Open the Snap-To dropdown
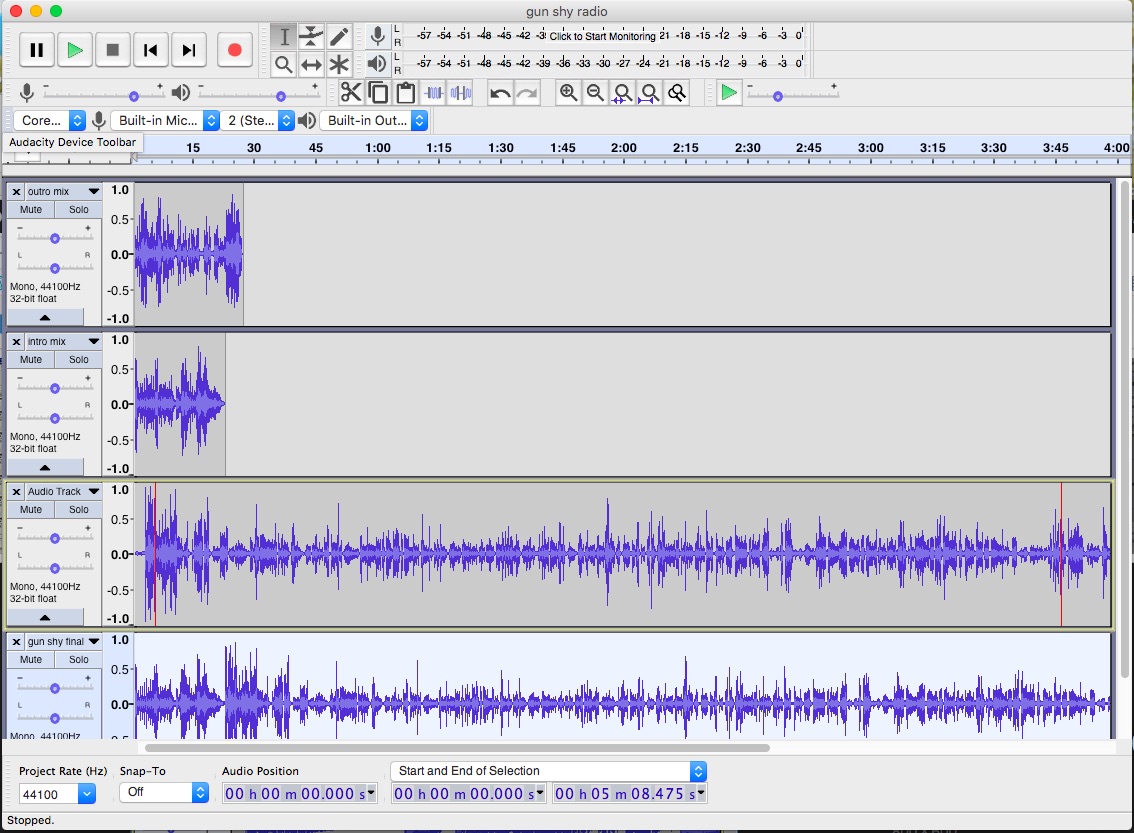Screen dimensions: 1134x833 [164, 792]
